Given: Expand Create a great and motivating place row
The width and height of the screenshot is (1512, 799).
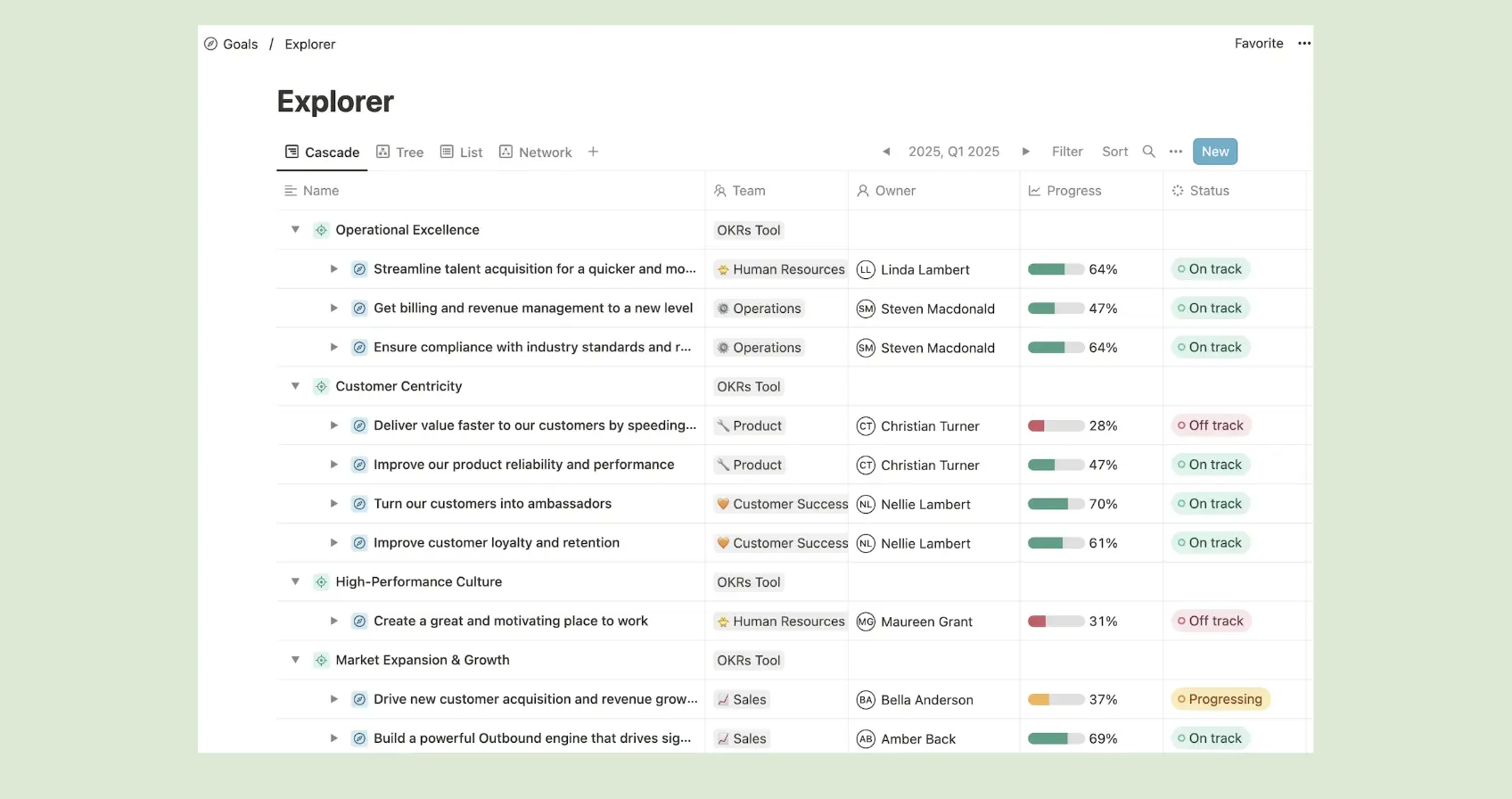Looking at the screenshot, I should pos(333,621).
